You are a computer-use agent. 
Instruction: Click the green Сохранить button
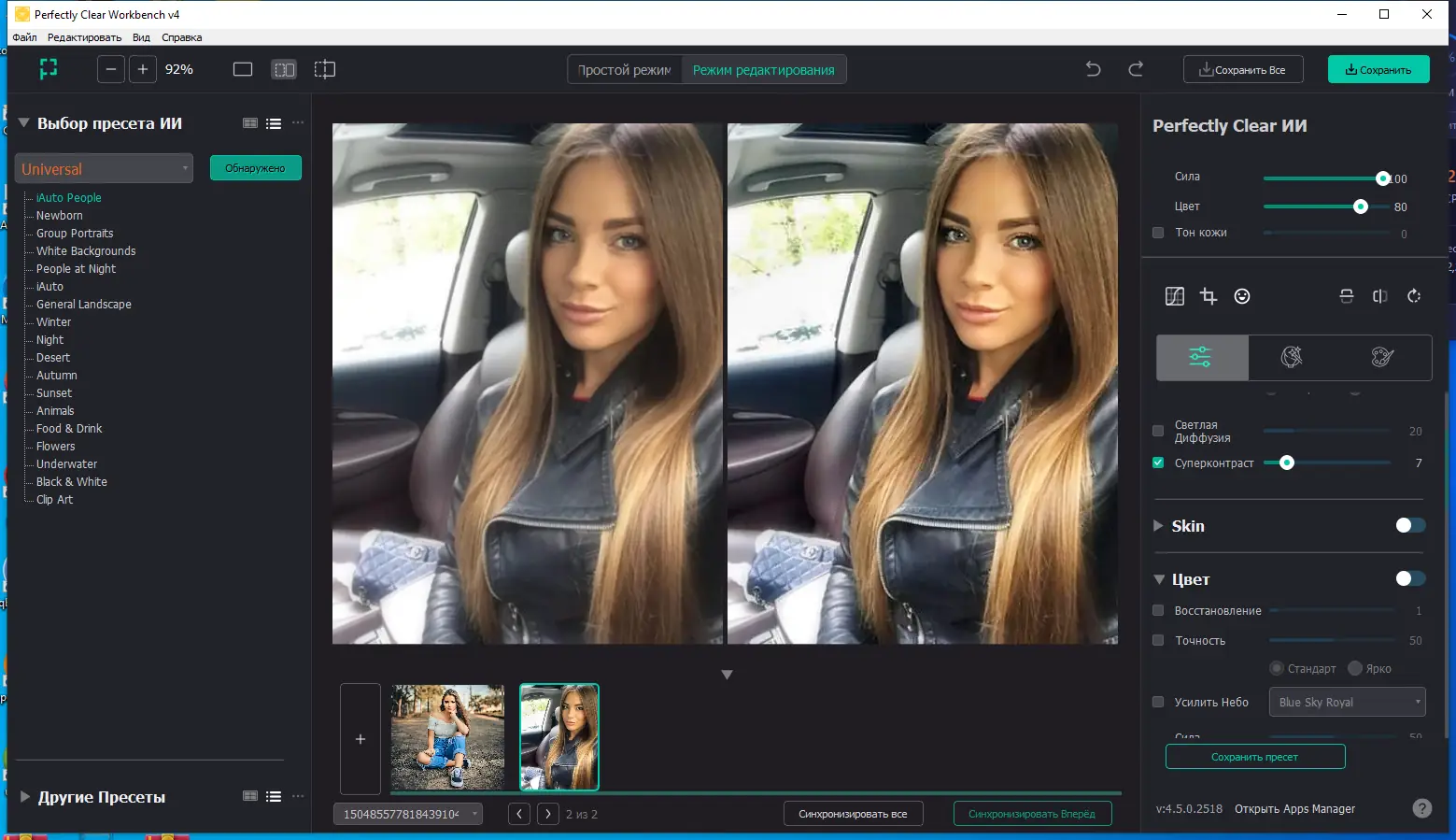coord(1378,70)
